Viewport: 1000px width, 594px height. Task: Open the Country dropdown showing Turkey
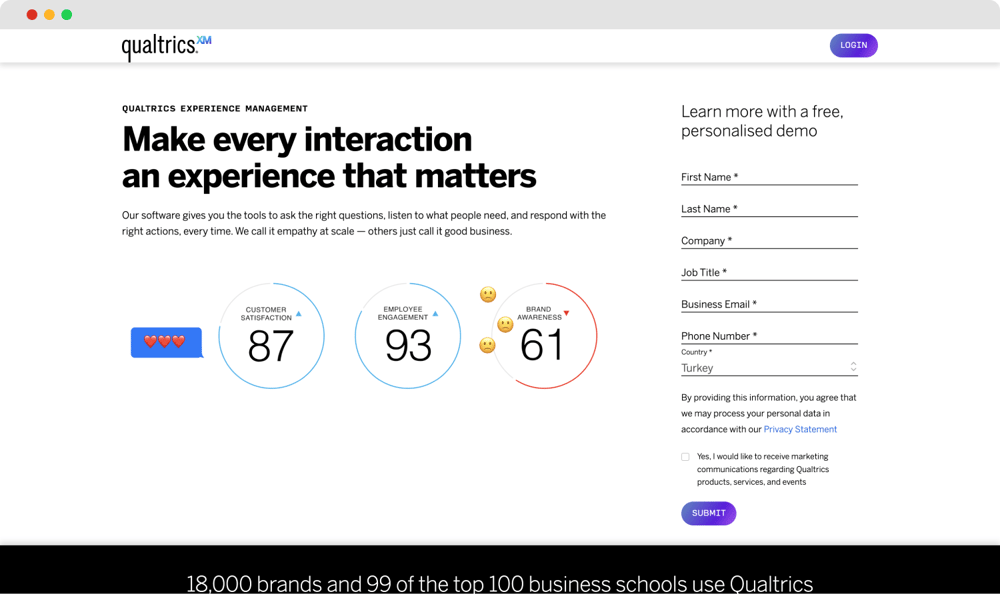pos(769,367)
